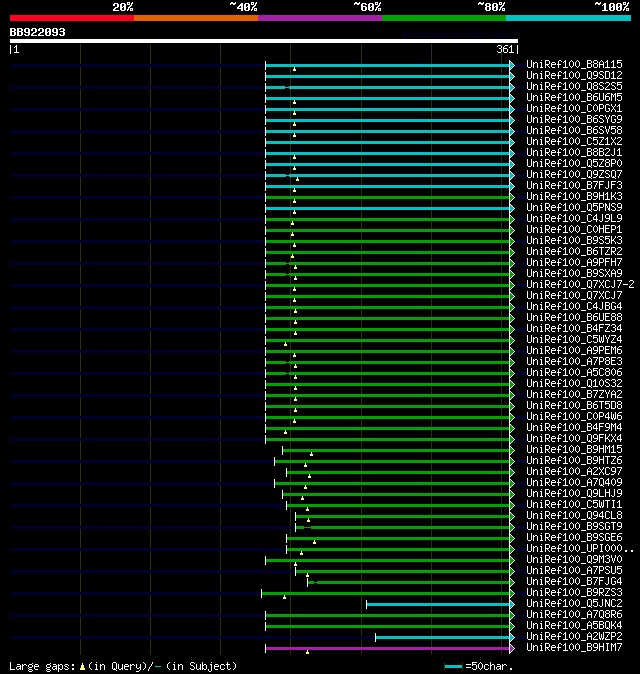The width and height of the screenshot is (640, 674).
Task: Select the UniRef100_A7Q409 label
Action: (x=574, y=483)
